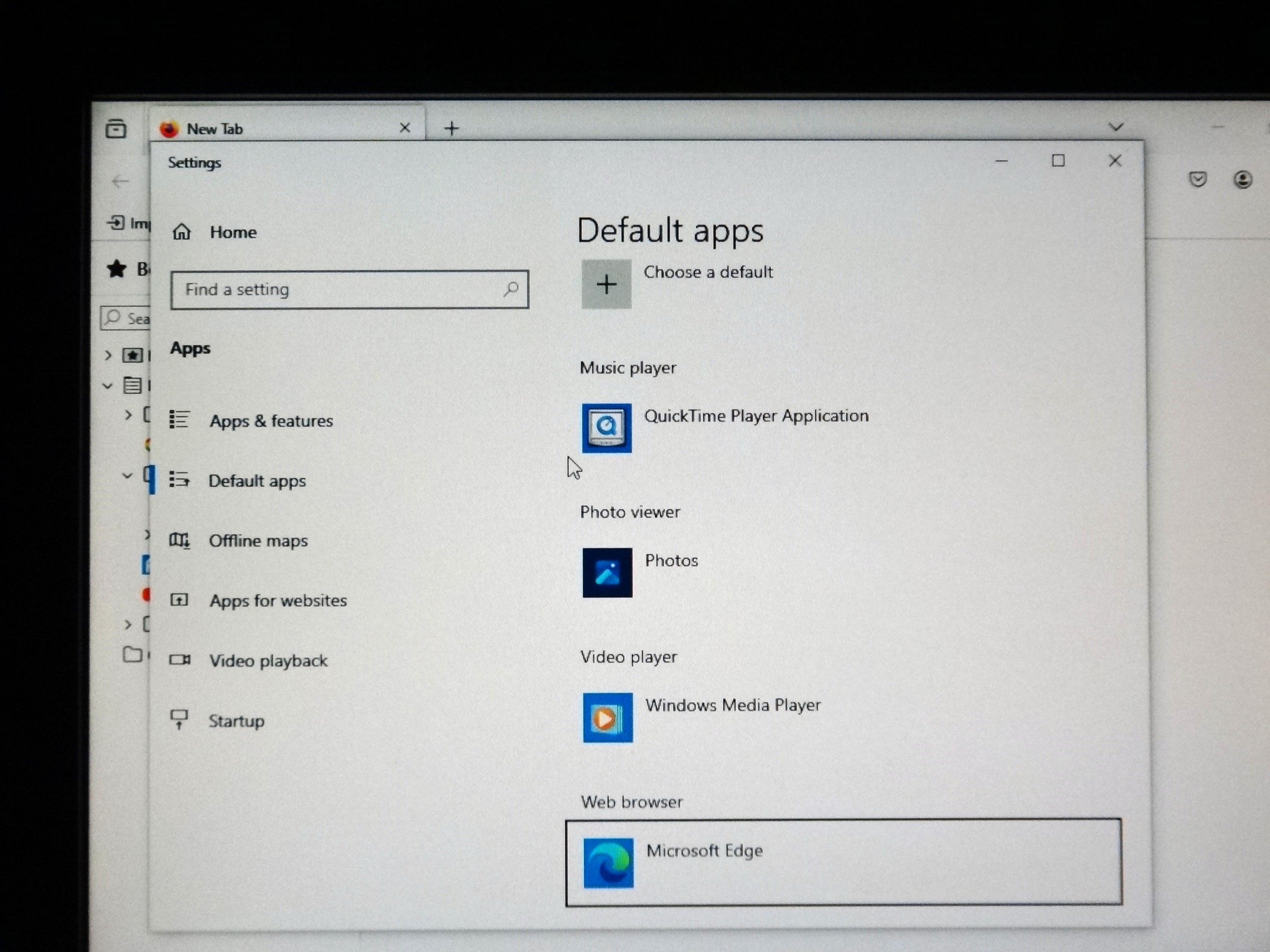This screenshot has height=952, width=1270.
Task: Minimize the Settings window
Action: [x=1001, y=161]
